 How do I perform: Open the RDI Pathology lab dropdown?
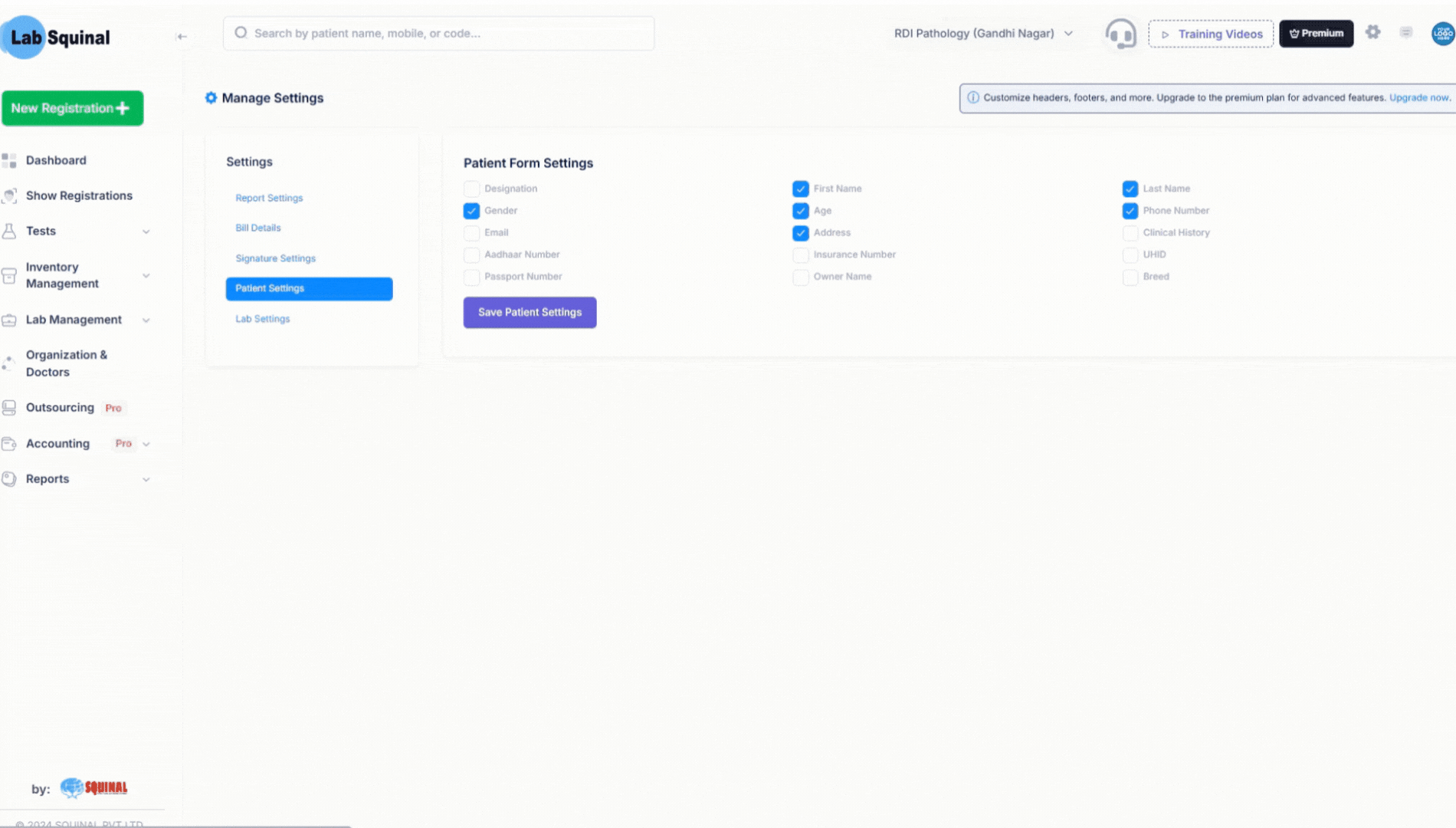point(983,34)
